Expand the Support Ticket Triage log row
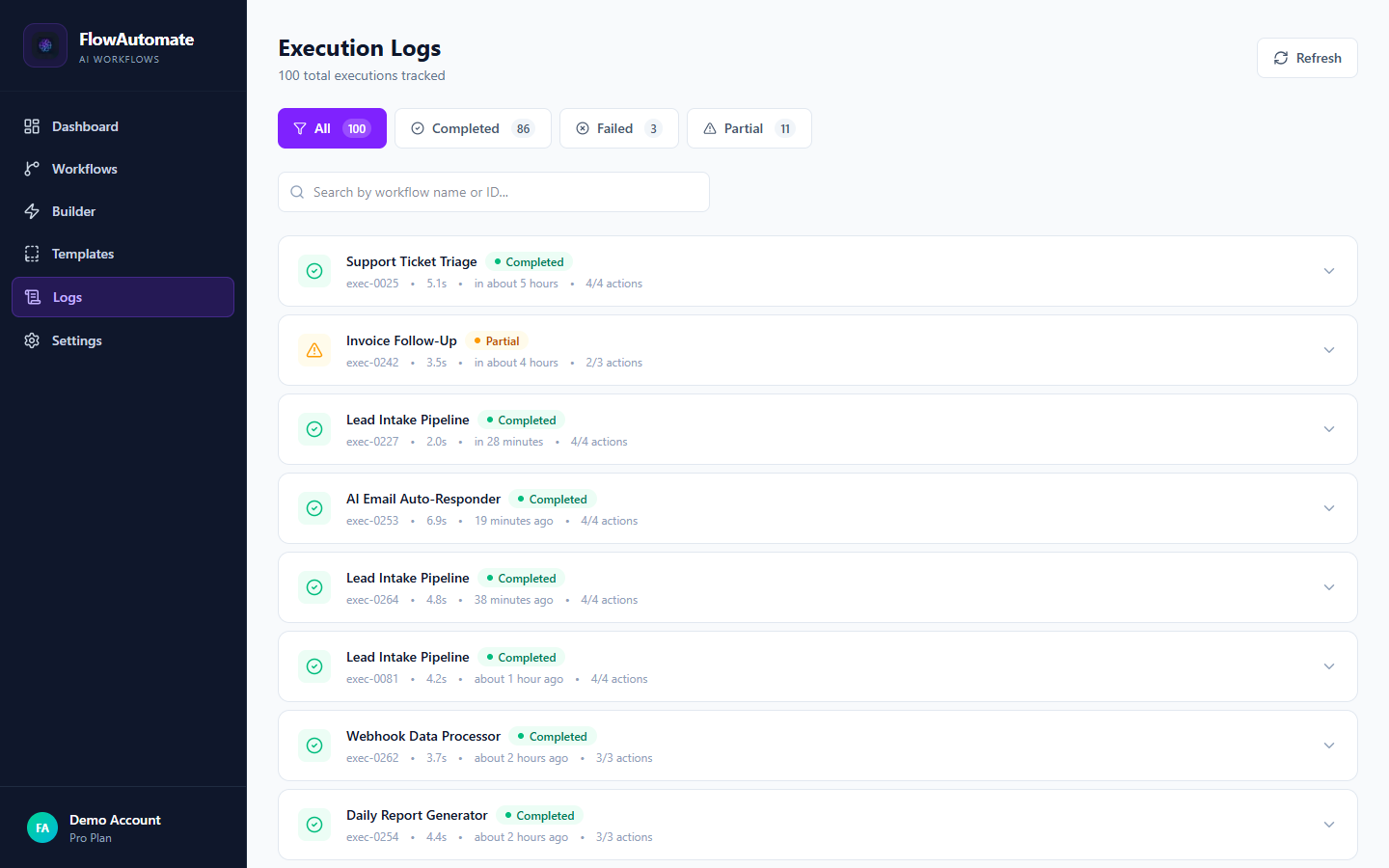Viewport: 1389px width, 868px height. pyautogui.click(x=1329, y=271)
